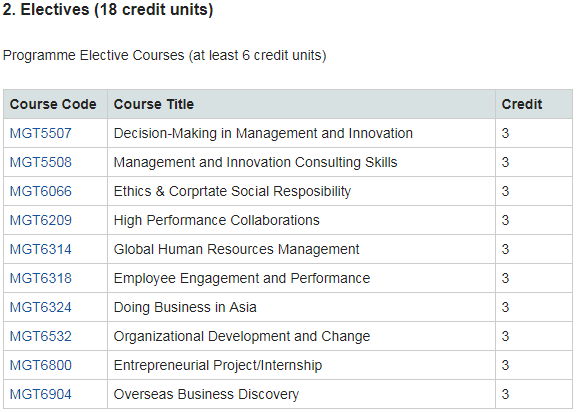Open the MGT5508 course link
Viewport: 577px width, 412px height.
(x=40, y=162)
